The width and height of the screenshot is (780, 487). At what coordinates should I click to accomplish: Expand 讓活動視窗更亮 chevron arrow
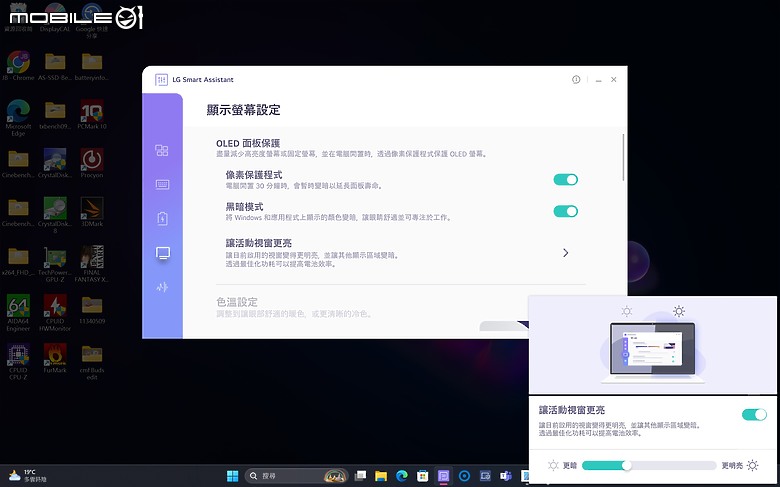point(566,253)
